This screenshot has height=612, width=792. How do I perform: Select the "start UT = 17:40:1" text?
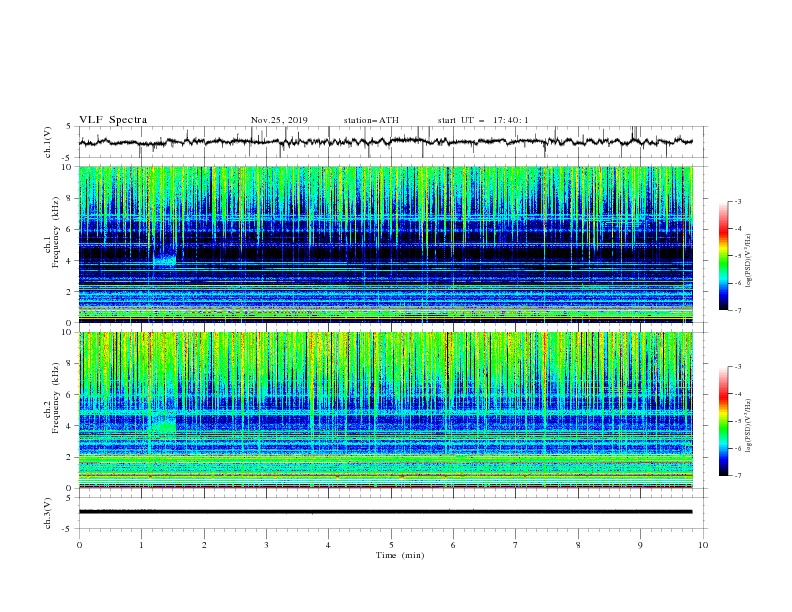pyautogui.click(x=483, y=120)
